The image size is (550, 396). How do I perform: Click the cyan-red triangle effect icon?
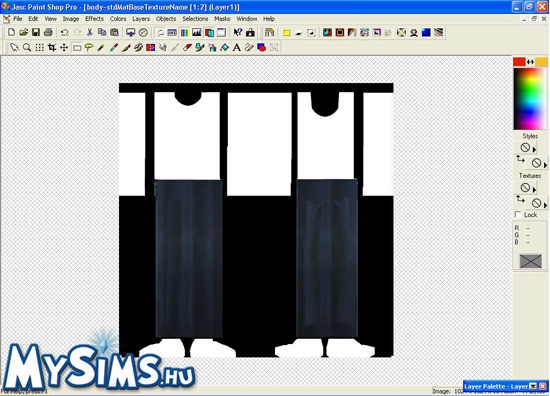(327, 33)
